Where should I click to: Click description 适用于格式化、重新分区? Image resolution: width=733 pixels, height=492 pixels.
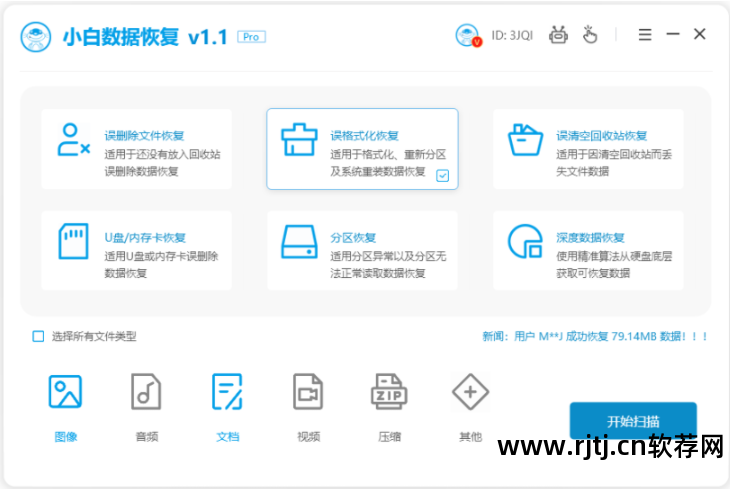[388, 154]
